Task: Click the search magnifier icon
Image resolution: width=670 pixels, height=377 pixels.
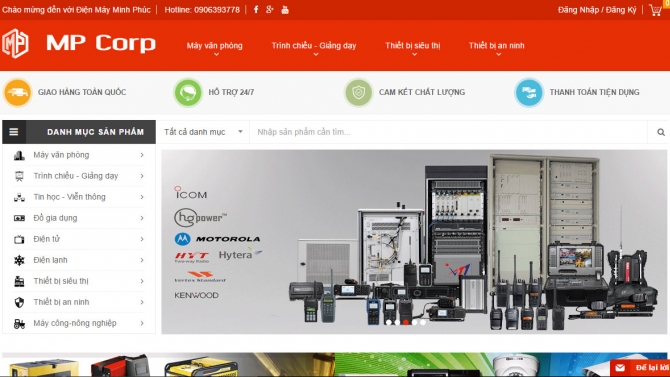Action: coord(661,132)
